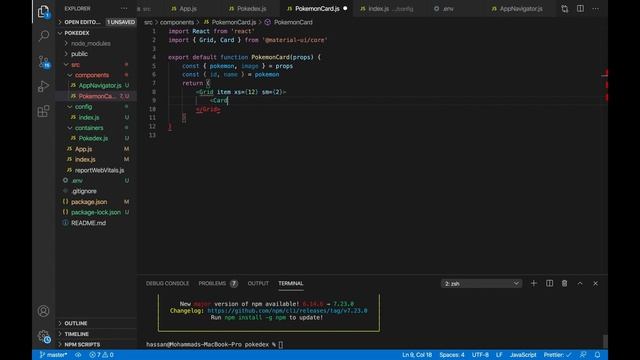Open the Extensions view
This screenshot has height=360, width=640.
pyautogui.click(x=43, y=111)
